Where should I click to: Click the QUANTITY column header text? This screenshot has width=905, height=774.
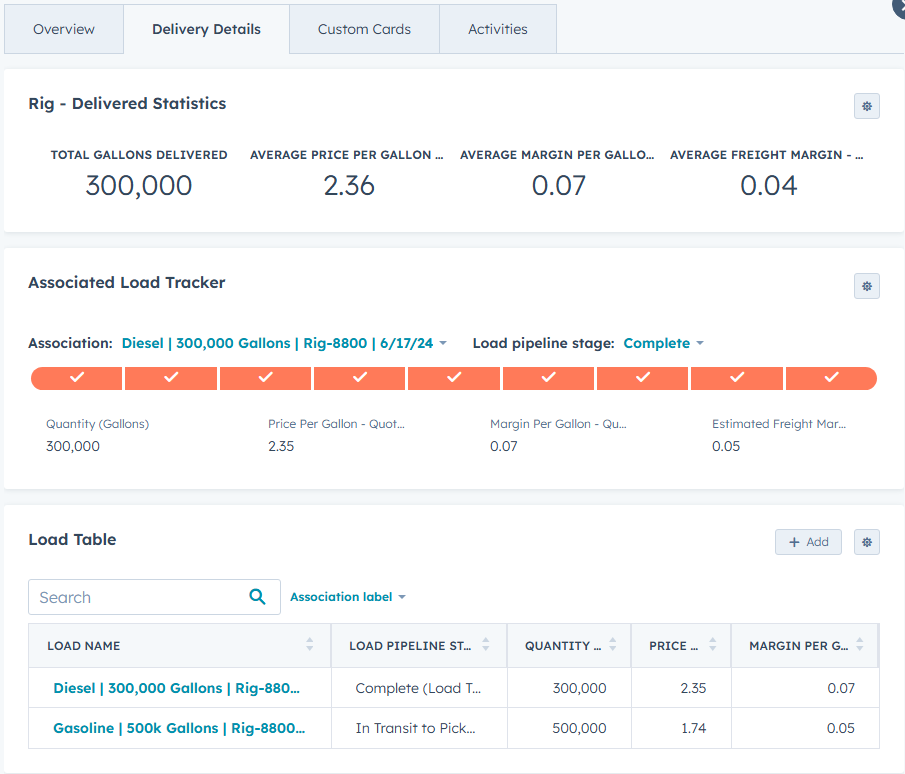click(x=563, y=645)
